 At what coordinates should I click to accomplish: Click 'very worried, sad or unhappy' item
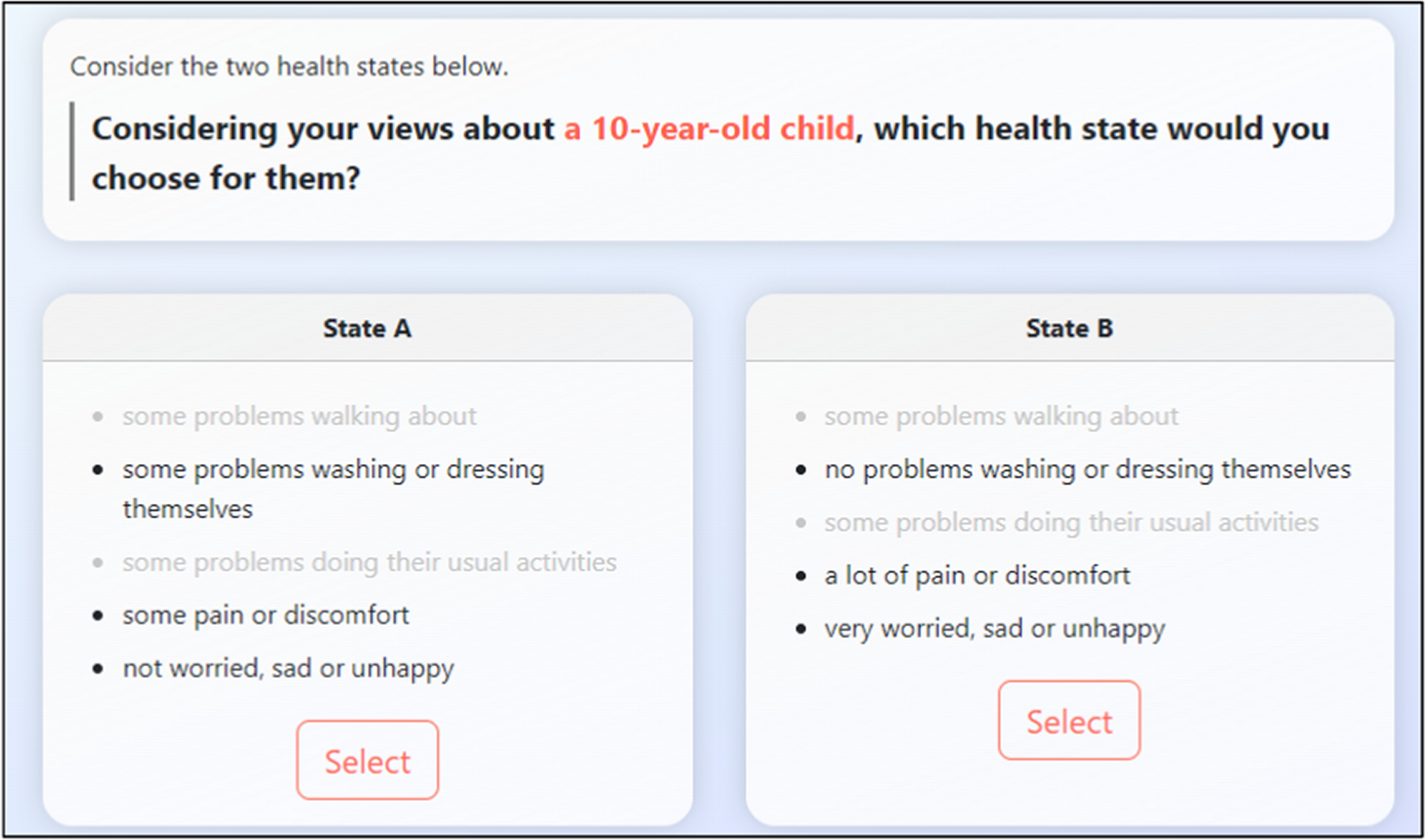point(995,628)
